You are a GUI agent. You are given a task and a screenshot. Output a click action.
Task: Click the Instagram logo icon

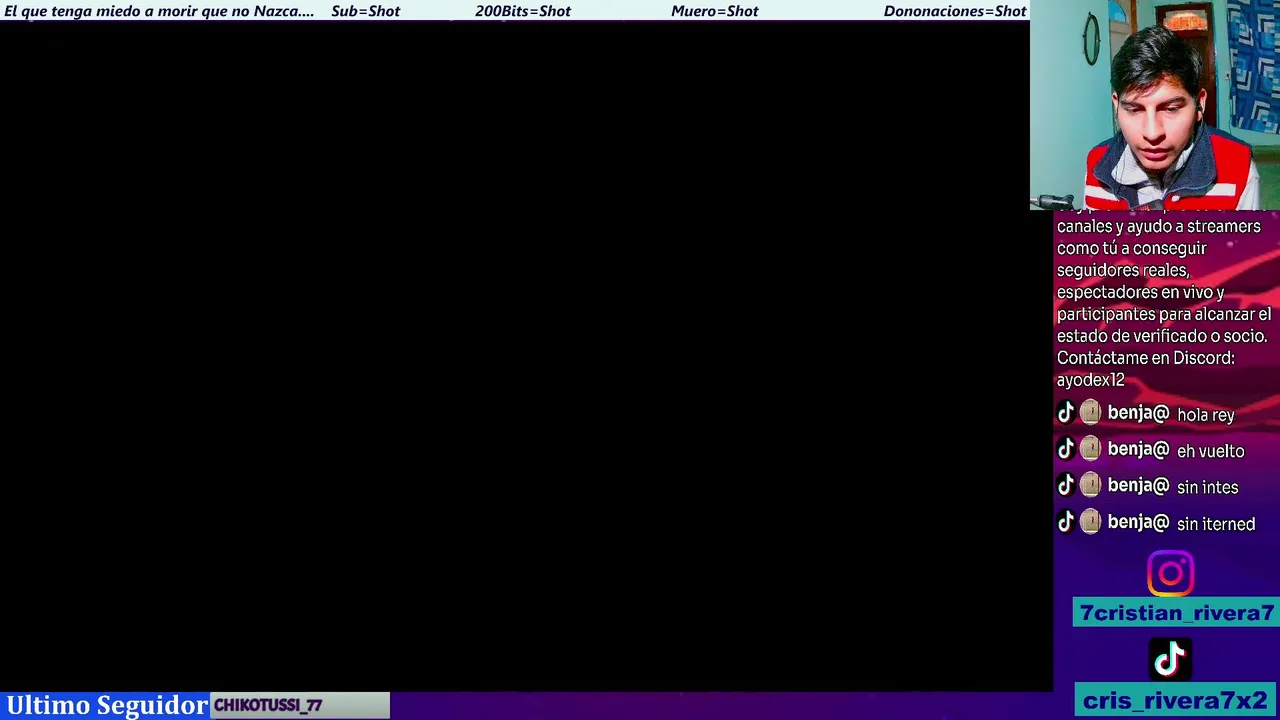coord(1170,574)
